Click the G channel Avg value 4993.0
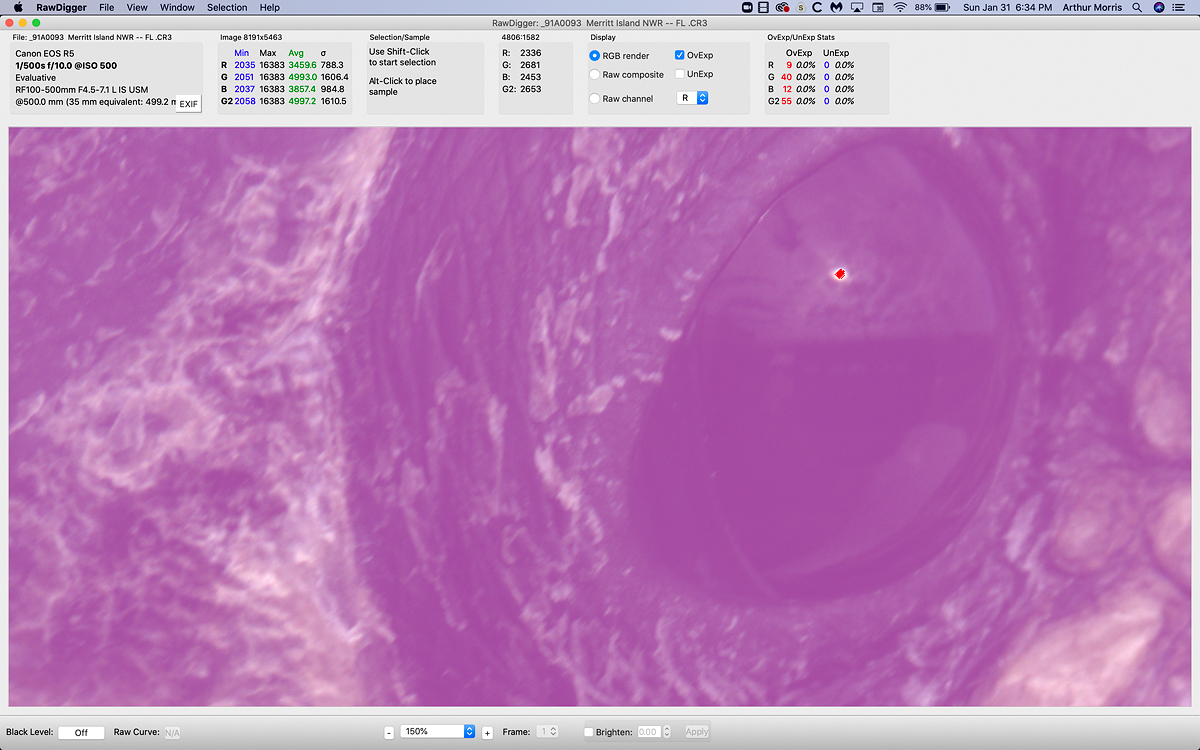Screen dimensions: 1200x750 tap(303, 77)
